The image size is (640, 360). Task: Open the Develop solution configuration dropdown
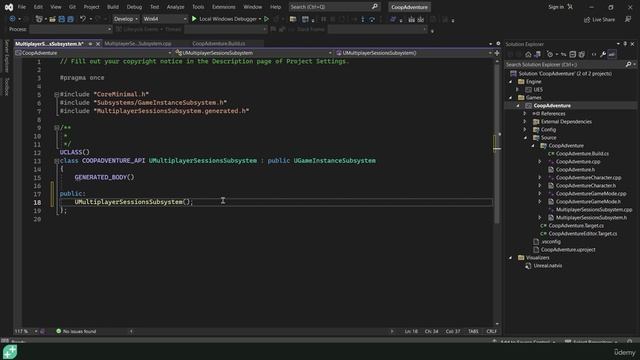[126, 19]
